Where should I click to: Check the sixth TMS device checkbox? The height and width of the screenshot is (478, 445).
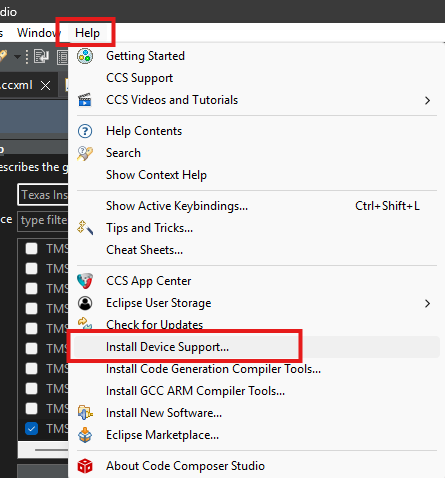[31, 349]
